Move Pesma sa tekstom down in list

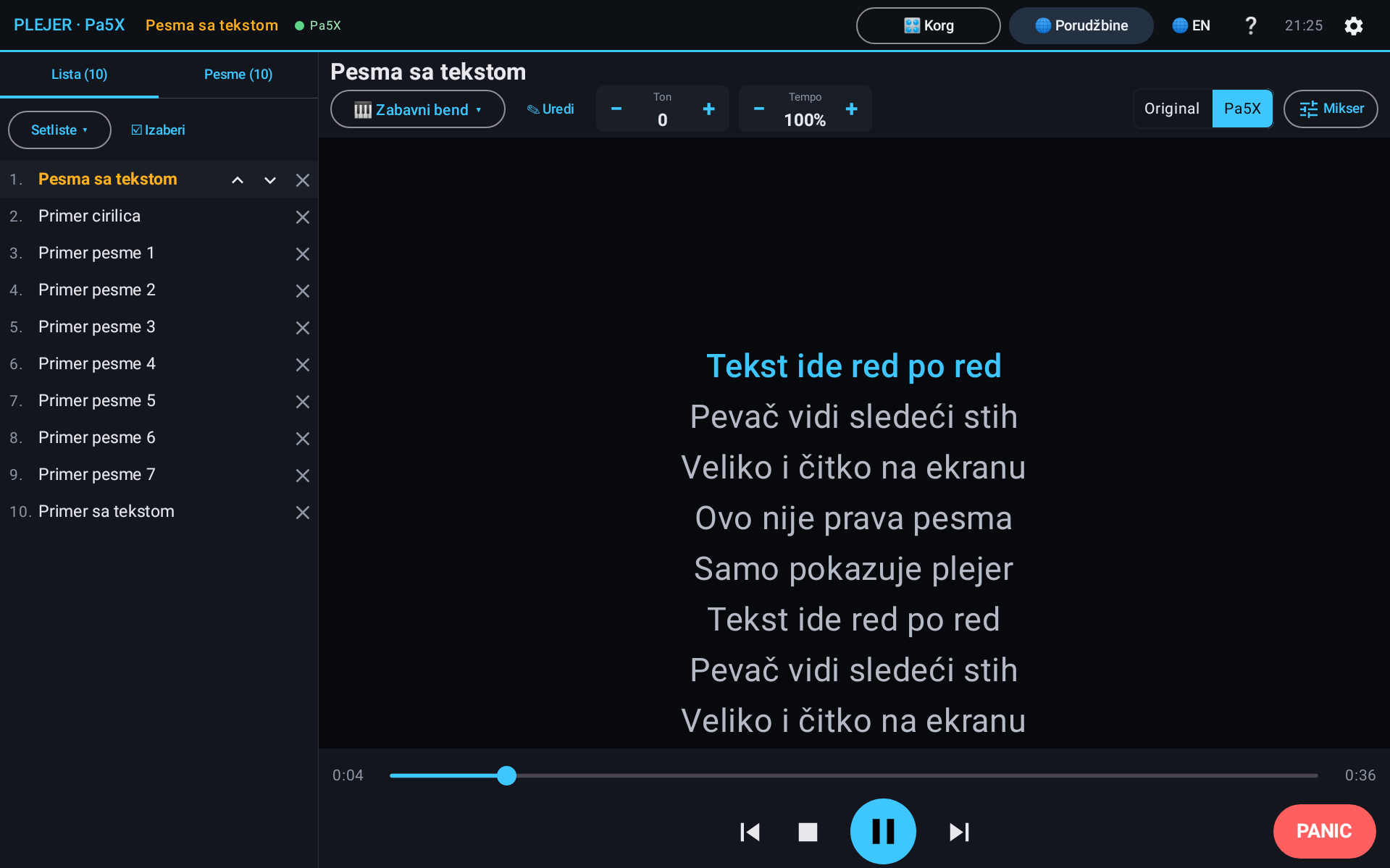pyautogui.click(x=270, y=180)
